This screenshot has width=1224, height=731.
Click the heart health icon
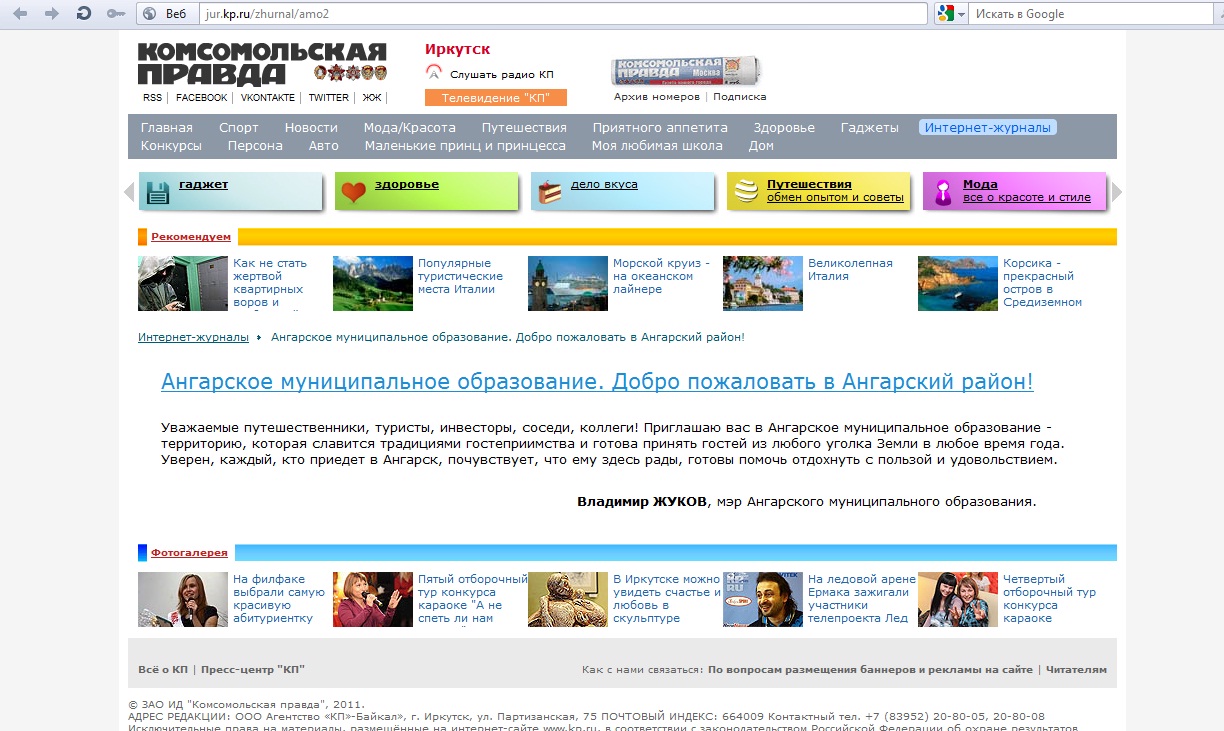point(353,192)
